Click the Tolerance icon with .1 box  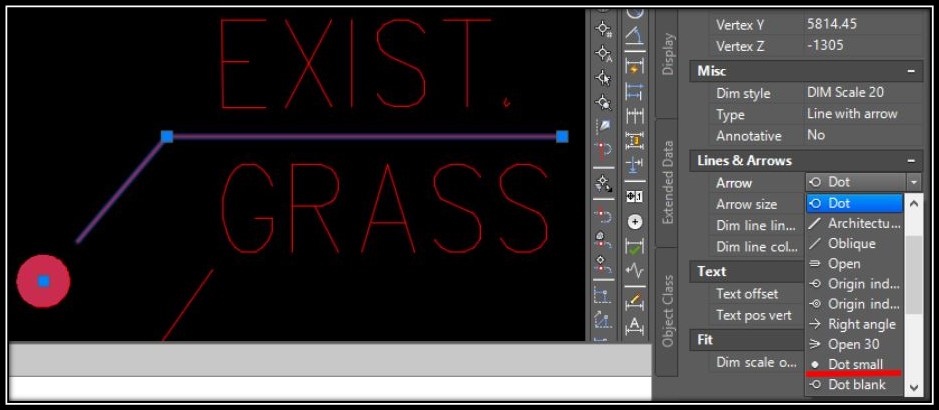[634, 196]
